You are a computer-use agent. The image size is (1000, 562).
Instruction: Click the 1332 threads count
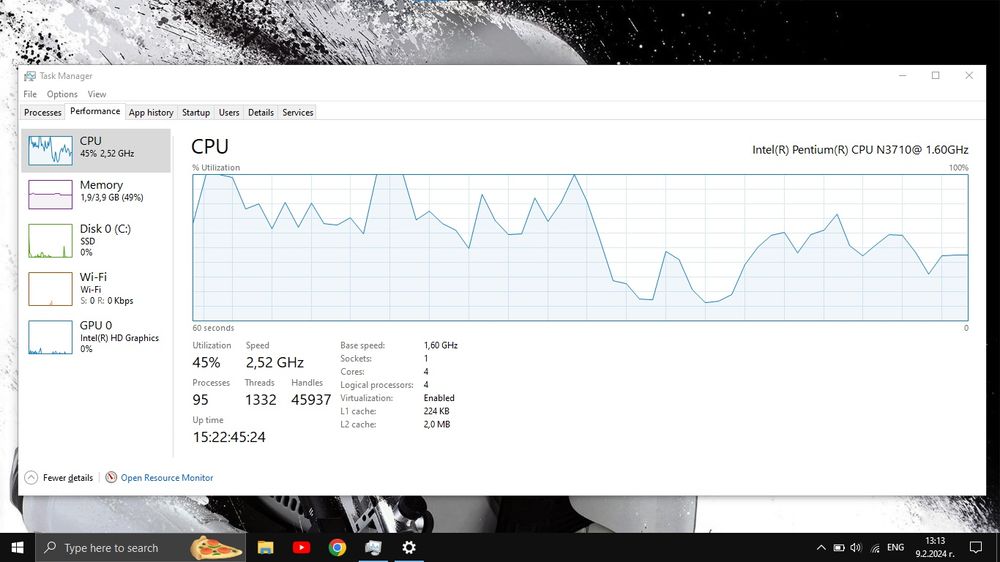click(x=261, y=400)
